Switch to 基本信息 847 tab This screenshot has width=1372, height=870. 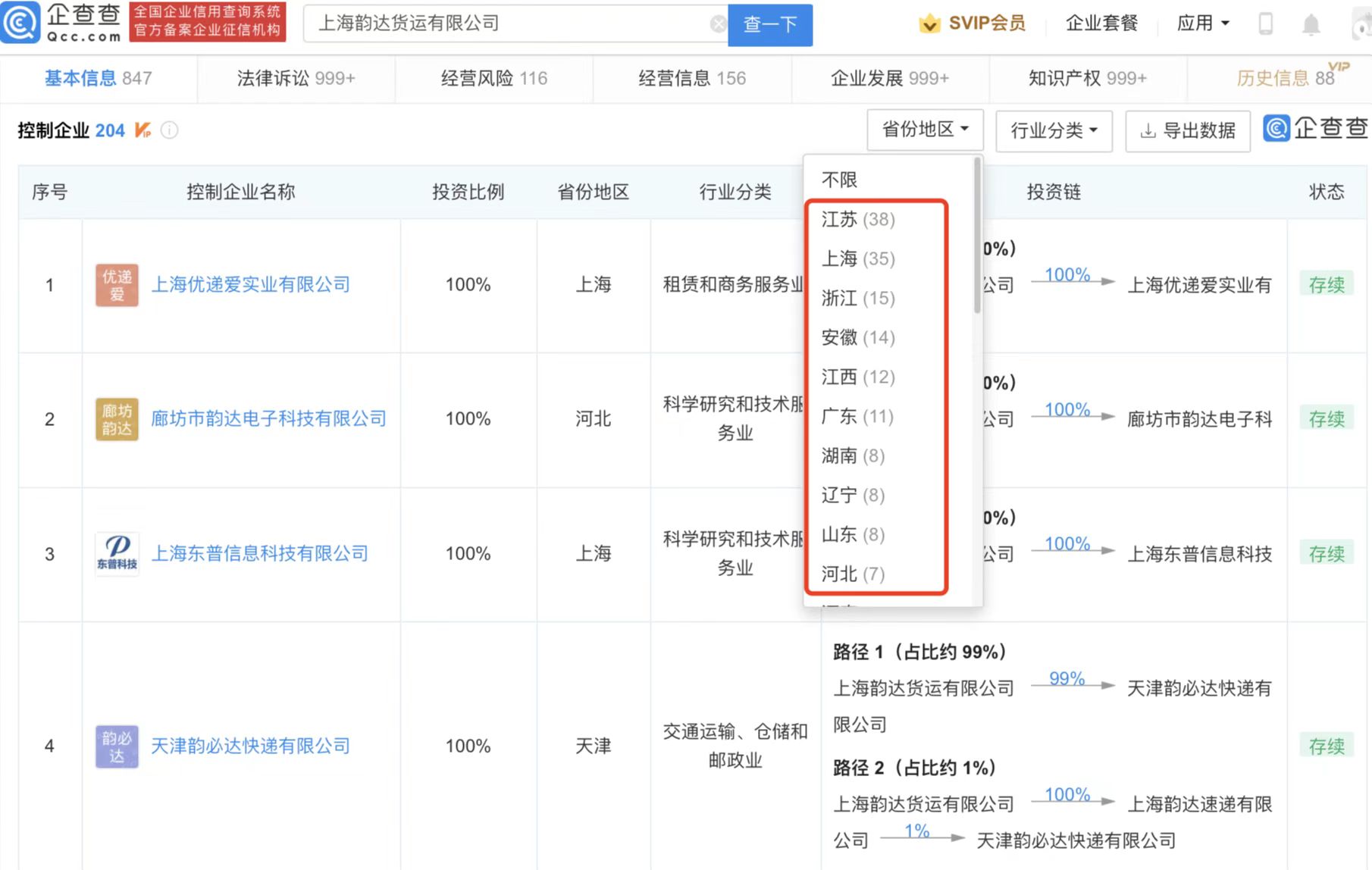(x=99, y=78)
